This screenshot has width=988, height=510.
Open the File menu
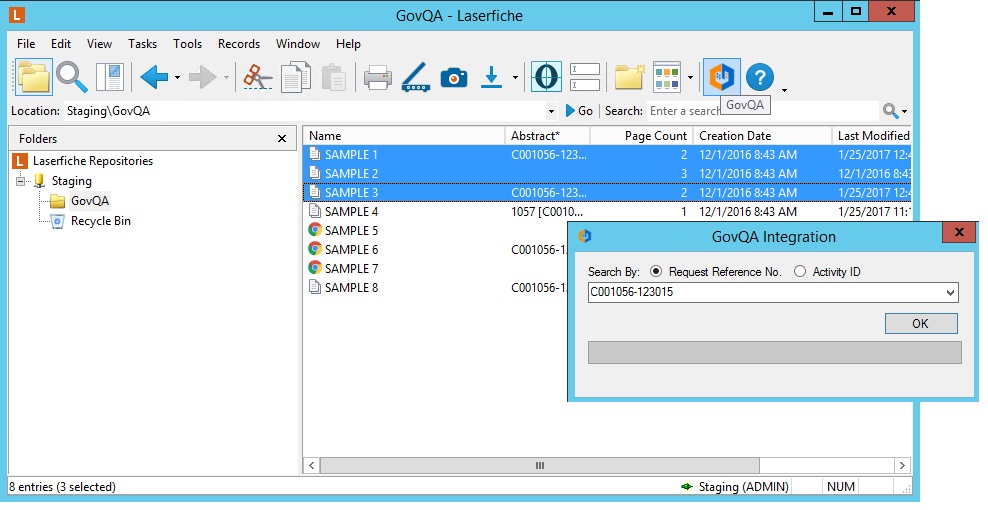(26, 43)
